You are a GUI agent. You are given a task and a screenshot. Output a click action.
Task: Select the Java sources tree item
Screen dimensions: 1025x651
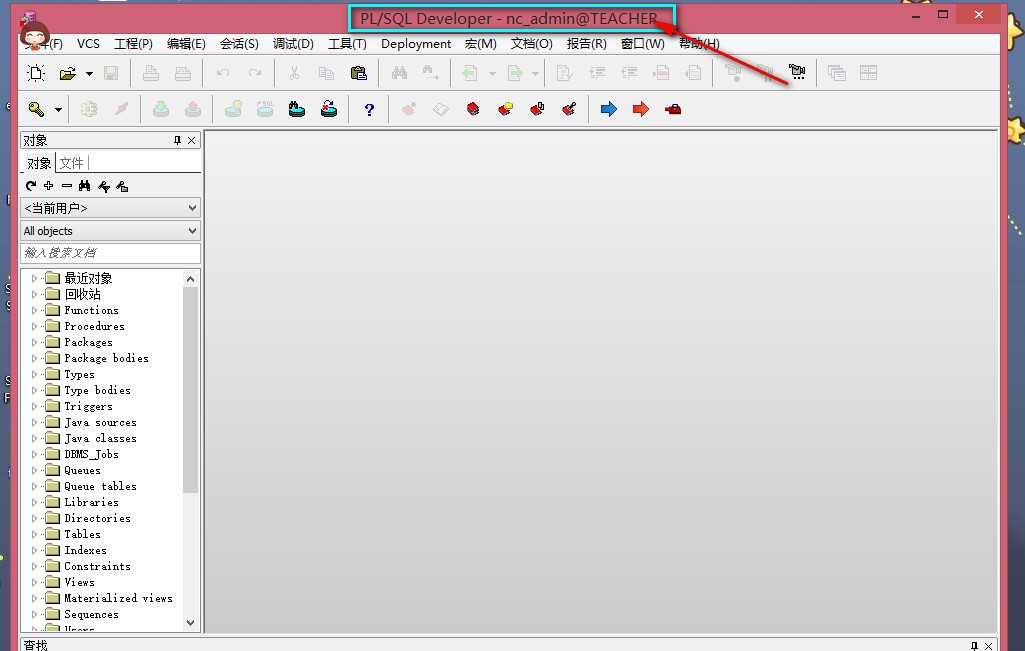pyautogui.click(x=101, y=422)
